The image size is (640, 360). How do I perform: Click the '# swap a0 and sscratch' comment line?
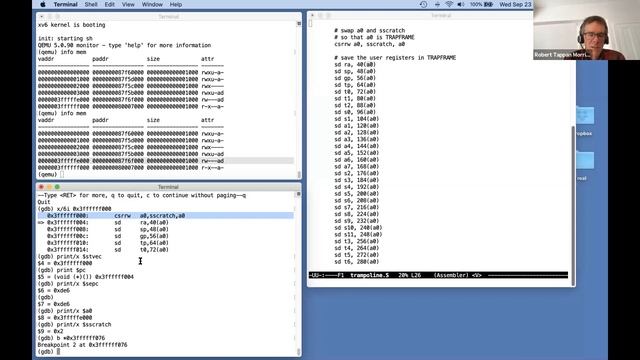coord(370,31)
